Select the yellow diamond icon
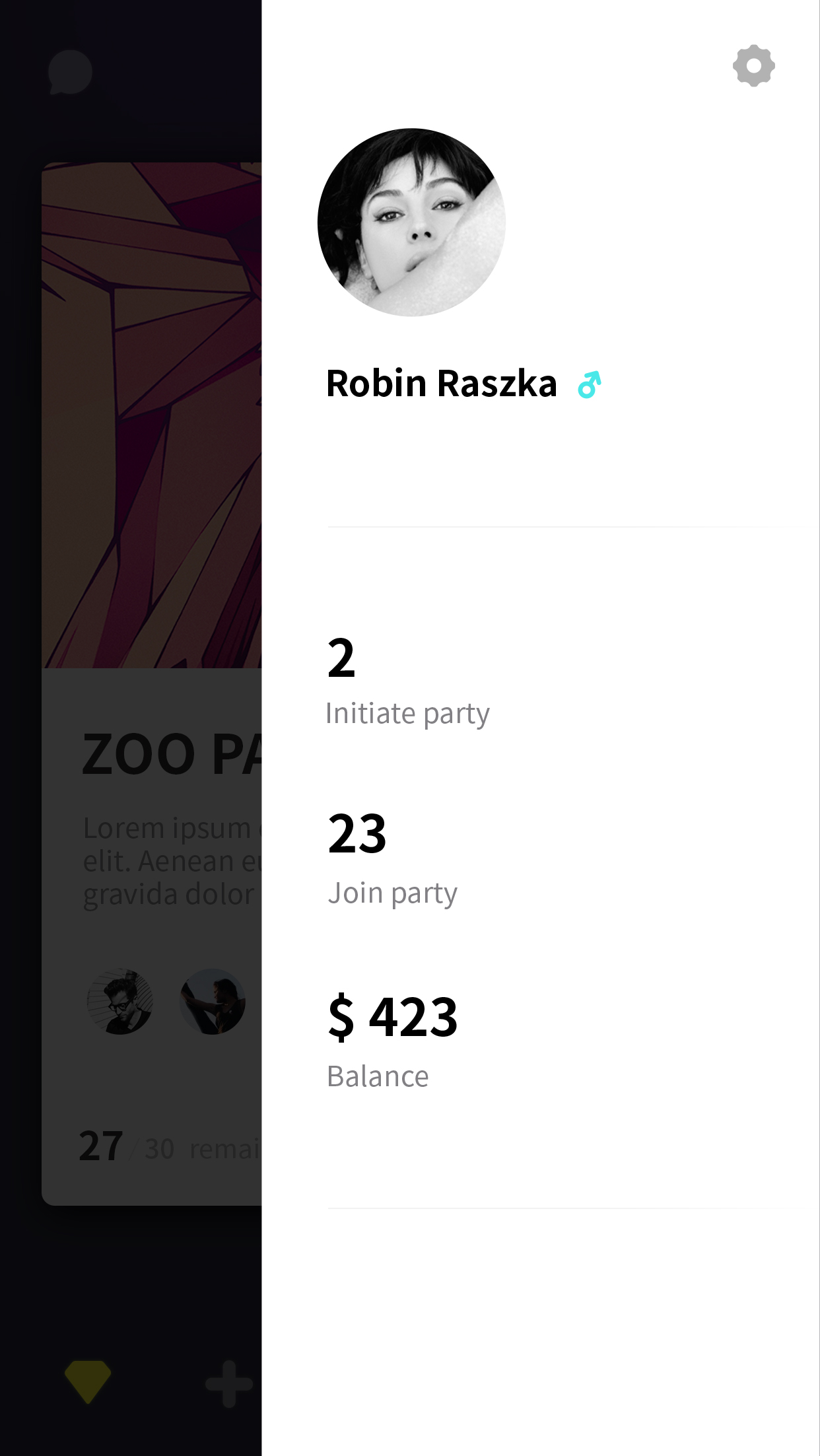Image resolution: width=820 pixels, height=1456 pixels. coord(88,1381)
